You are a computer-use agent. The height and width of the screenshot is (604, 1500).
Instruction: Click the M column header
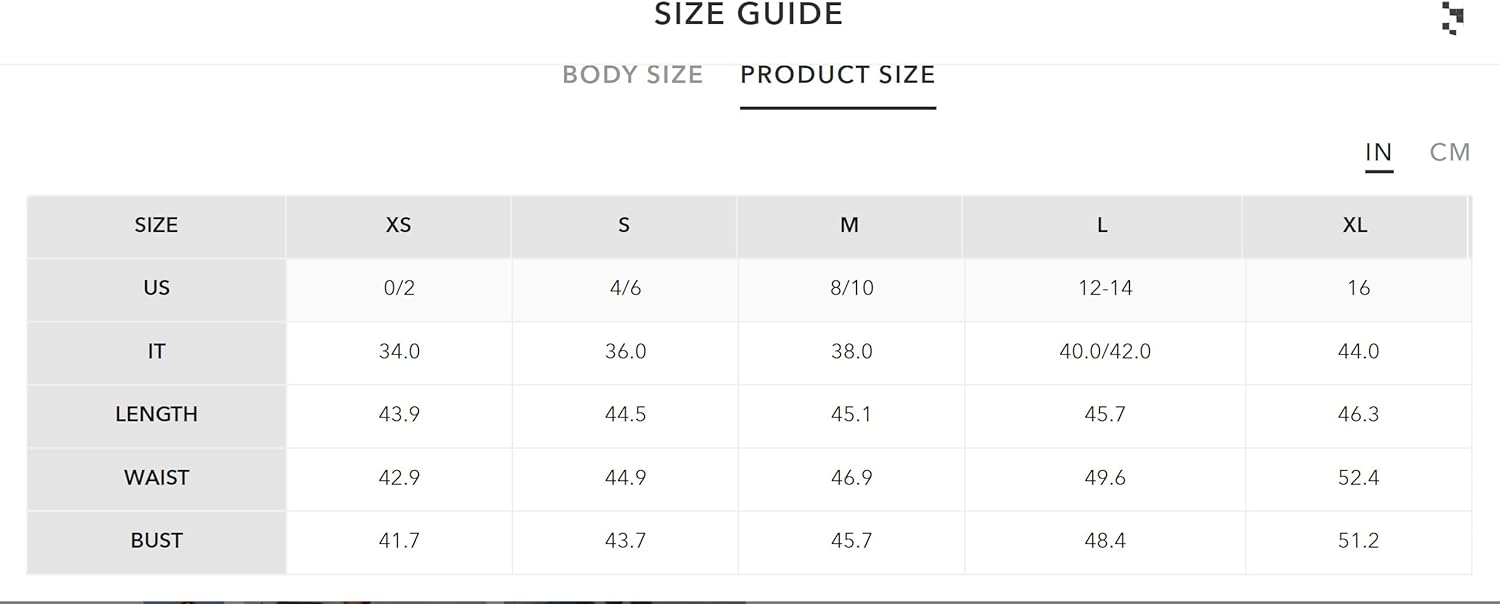[x=850, y=226]
